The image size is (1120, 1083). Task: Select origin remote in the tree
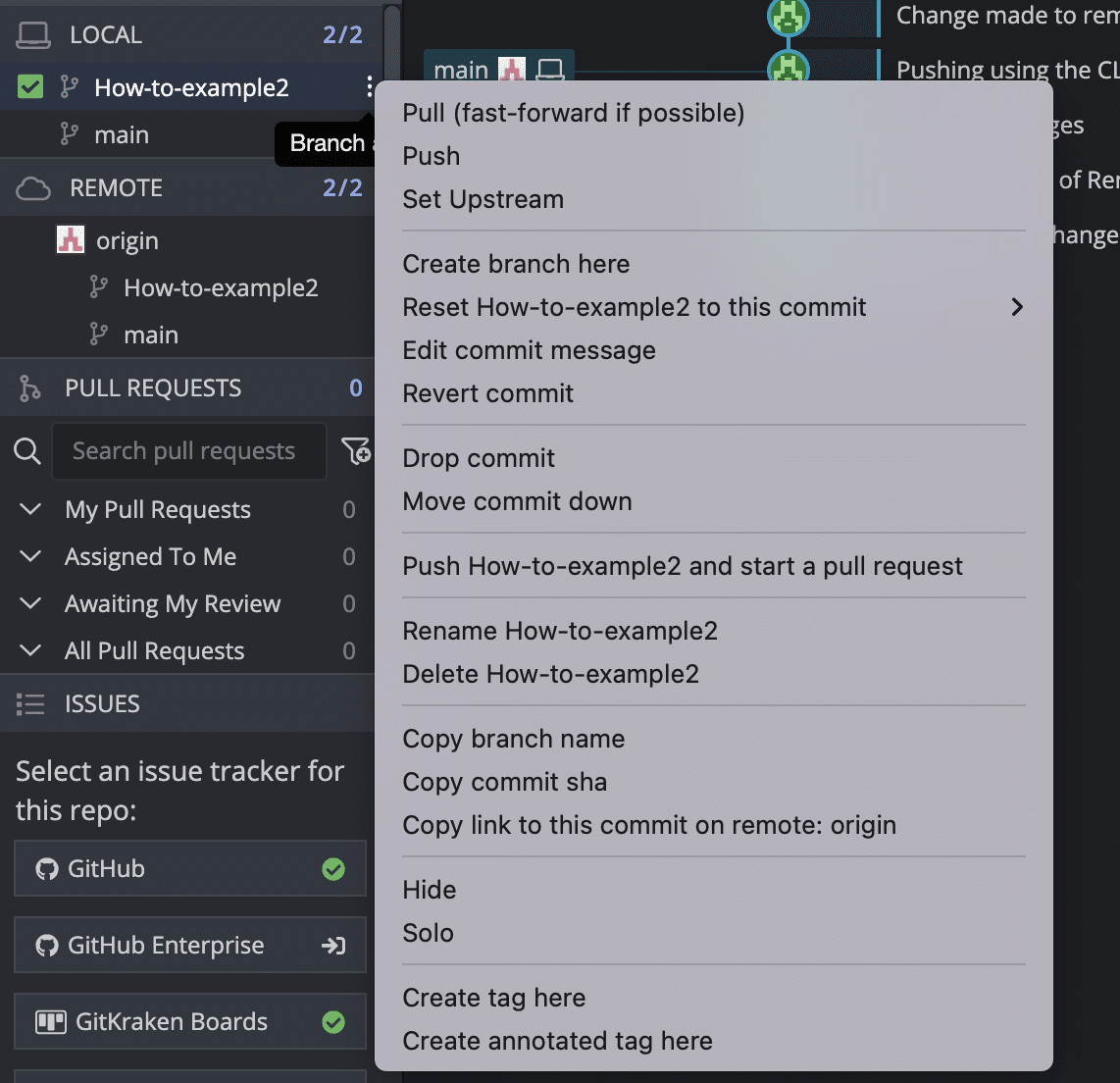pos(187,240)
